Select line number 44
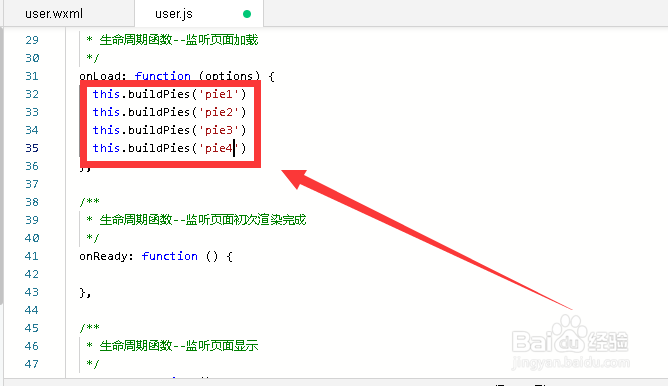This screenshot has width=668, height=386. (x=32, y=310)
